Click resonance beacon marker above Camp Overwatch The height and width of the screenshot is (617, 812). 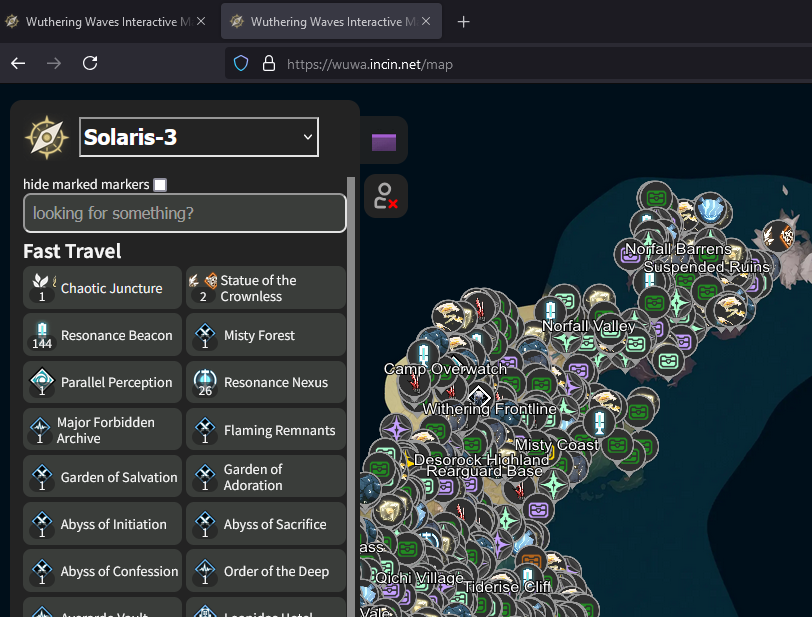point(423,354)
